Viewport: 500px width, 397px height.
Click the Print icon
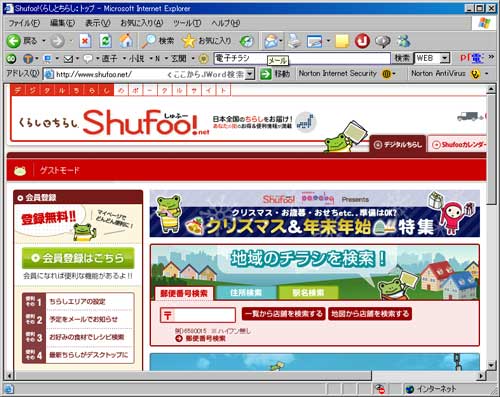click(x=294, y=41)
